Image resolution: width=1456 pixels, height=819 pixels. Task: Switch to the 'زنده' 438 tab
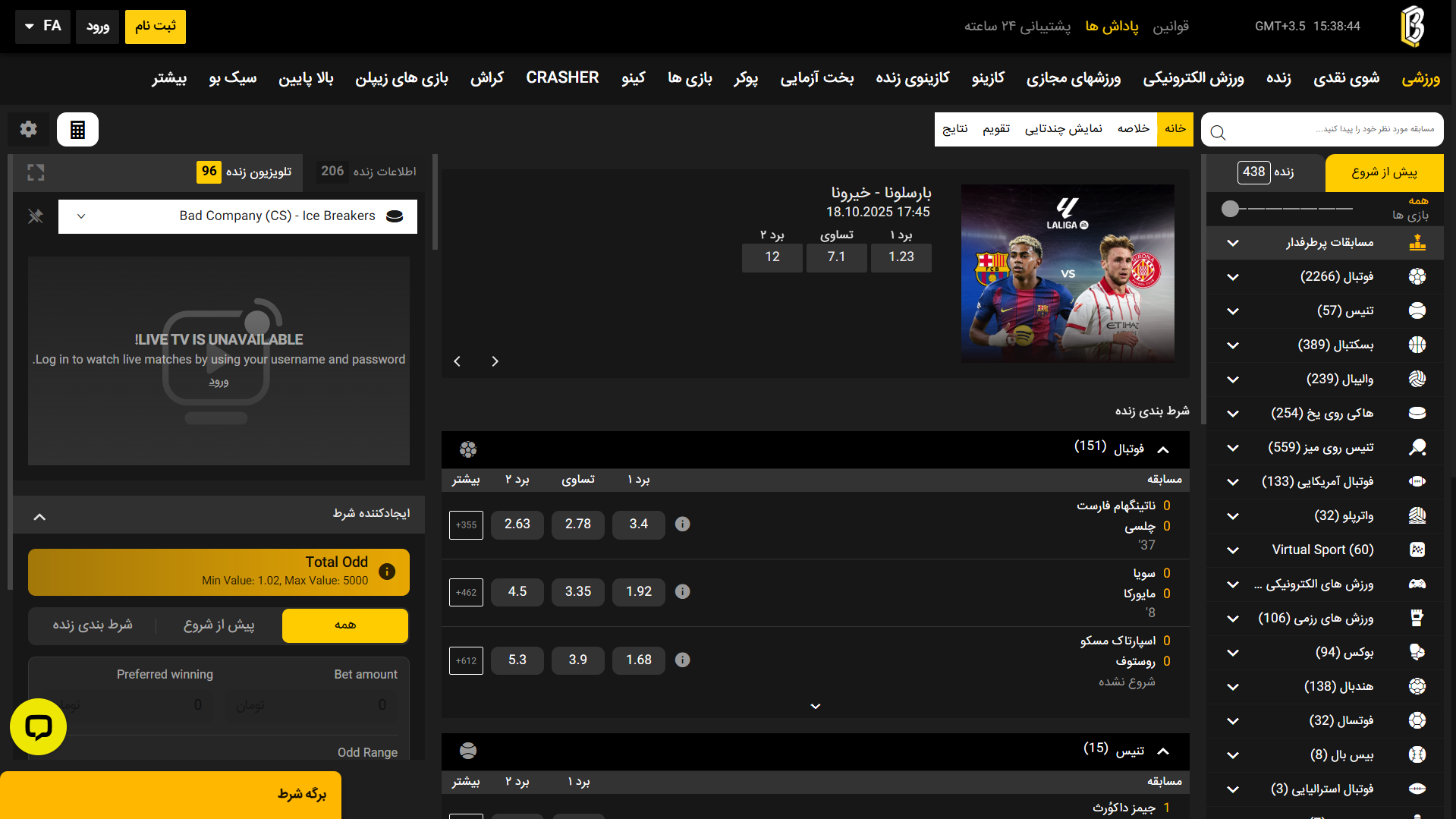click(1266, 172)
